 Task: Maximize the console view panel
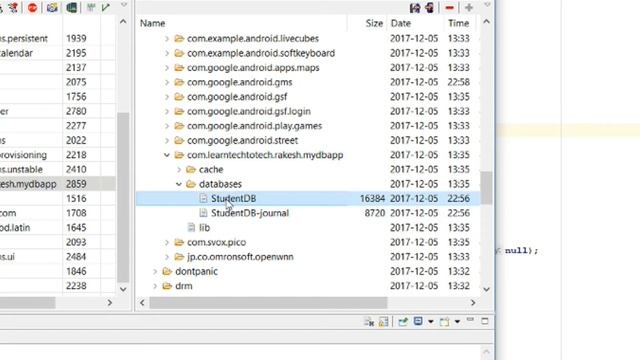(x=484, y=321)
